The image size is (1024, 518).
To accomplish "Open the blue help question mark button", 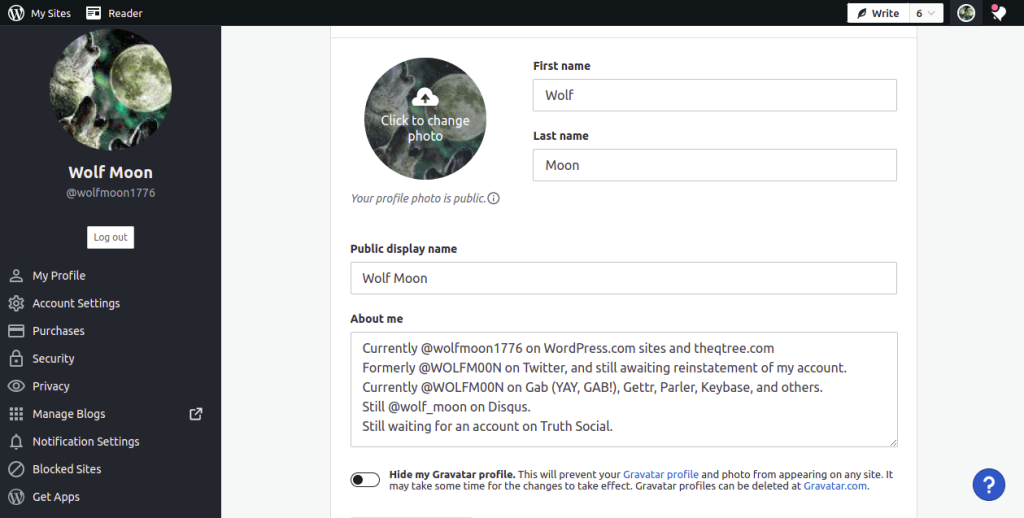I will point(989,485).
